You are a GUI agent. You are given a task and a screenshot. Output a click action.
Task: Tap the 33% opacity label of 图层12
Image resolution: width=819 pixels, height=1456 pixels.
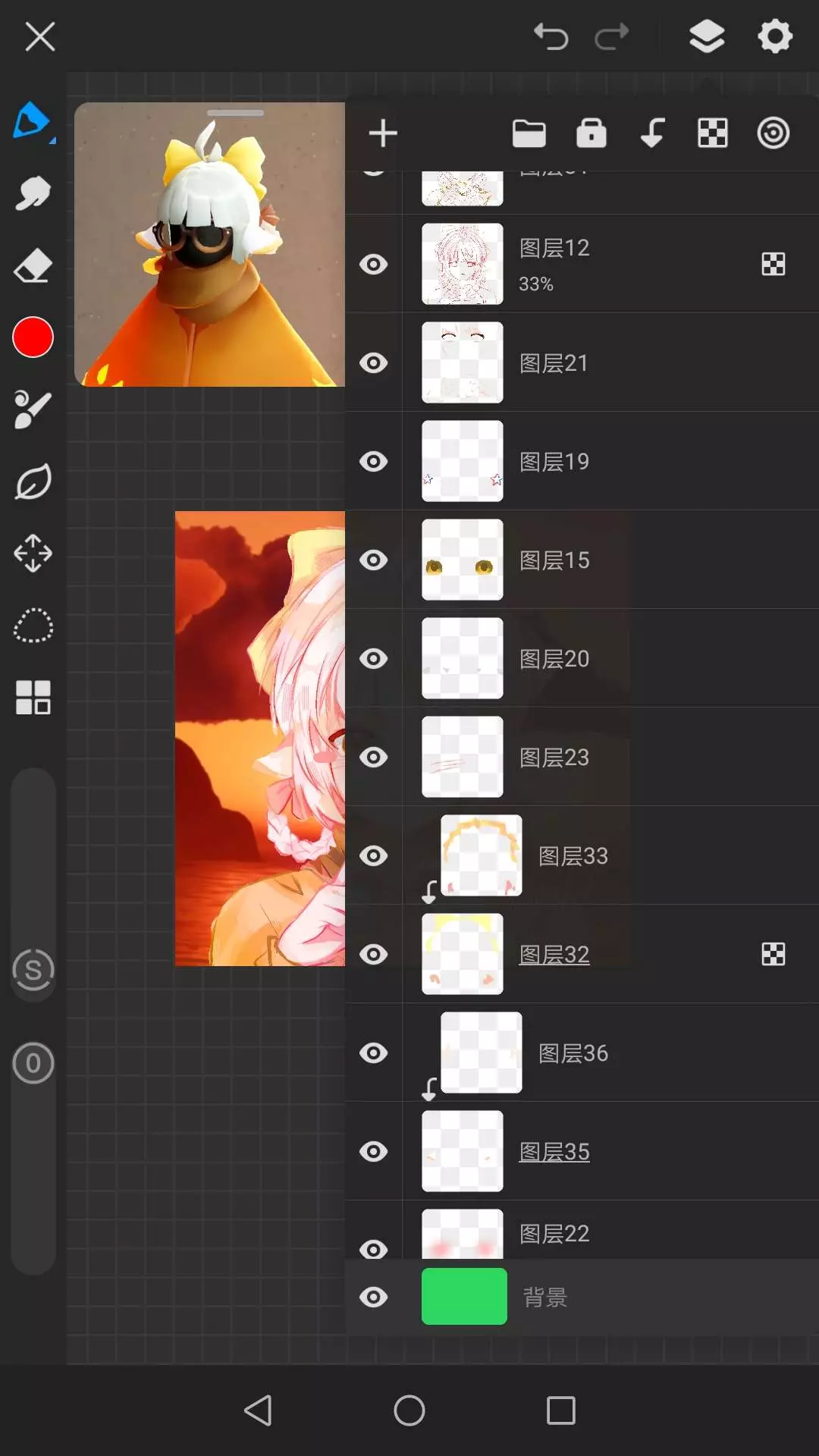pos(536,284)
